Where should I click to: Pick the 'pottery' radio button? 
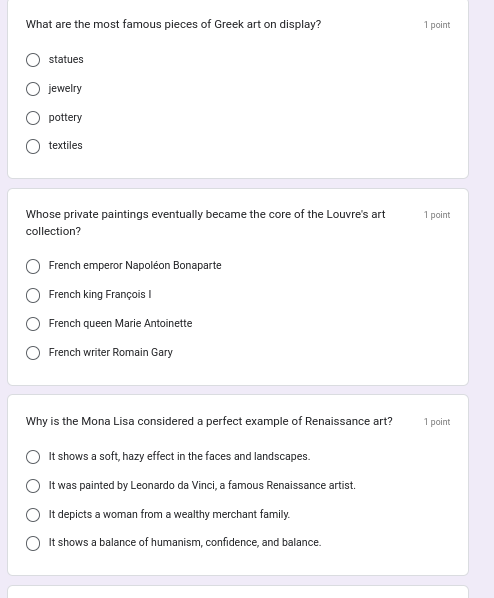(33, 118)
